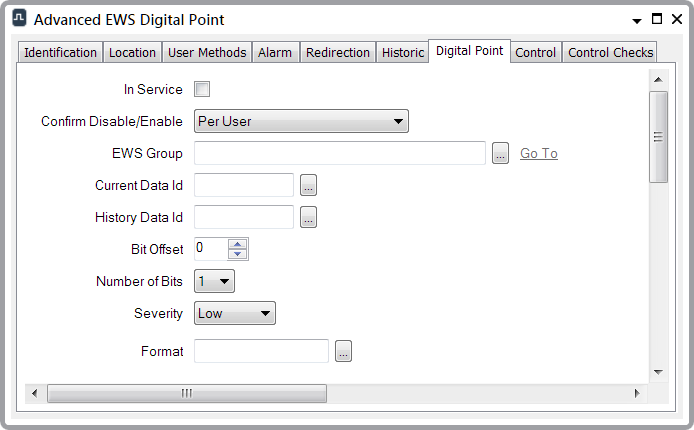Expand the Number of Bits dropdown
This screenshot has height=430, width=694.
(214, 281)
